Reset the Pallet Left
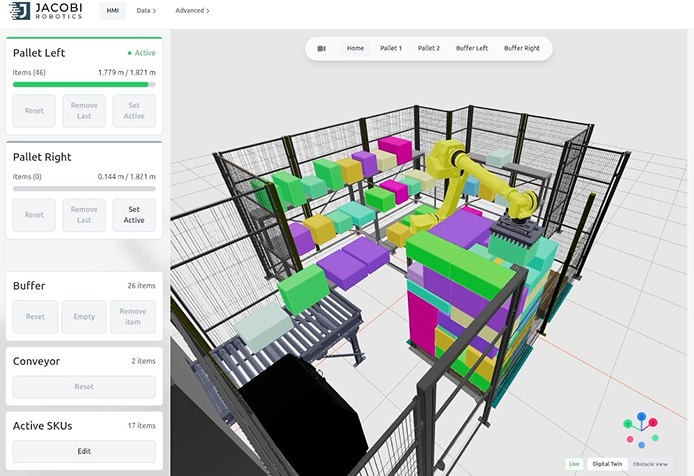 coord(34,111)
